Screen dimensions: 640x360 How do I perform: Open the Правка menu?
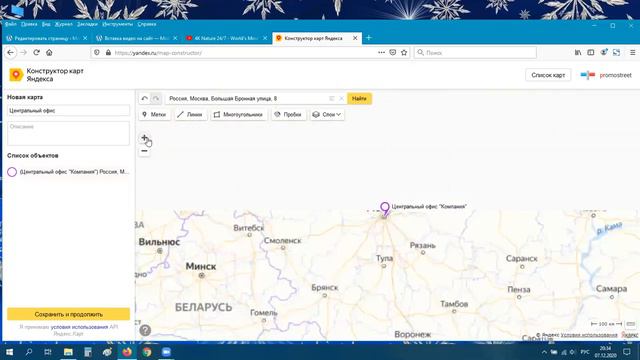[29, 24]
